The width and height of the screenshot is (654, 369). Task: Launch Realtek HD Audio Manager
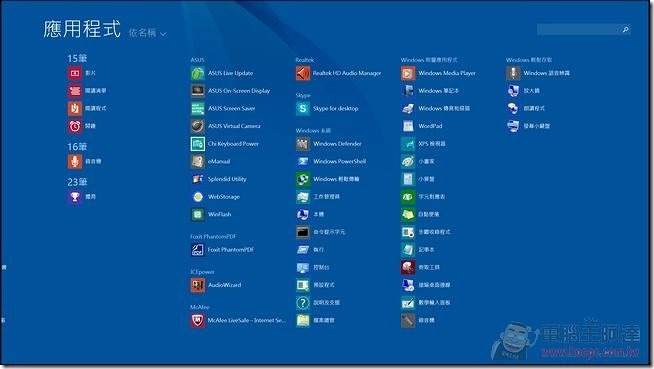tap(339, 73)
